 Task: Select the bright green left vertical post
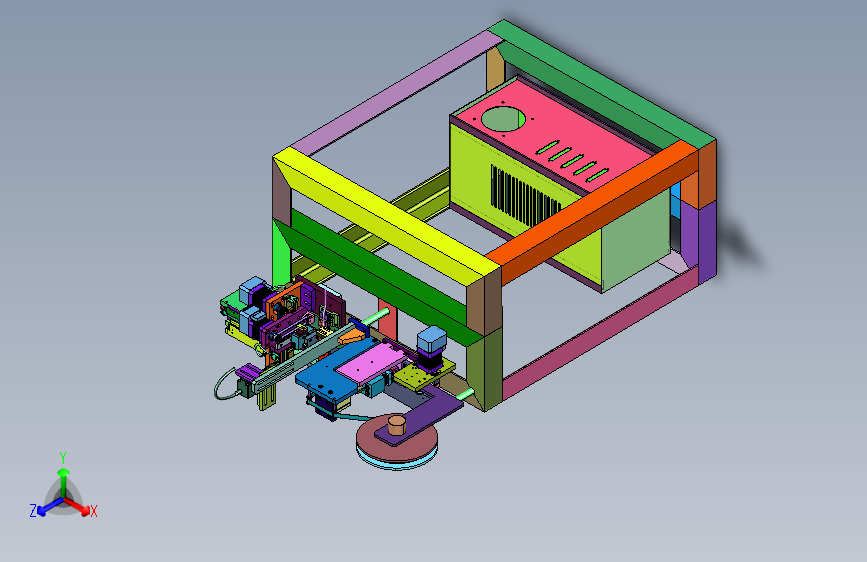281,252
